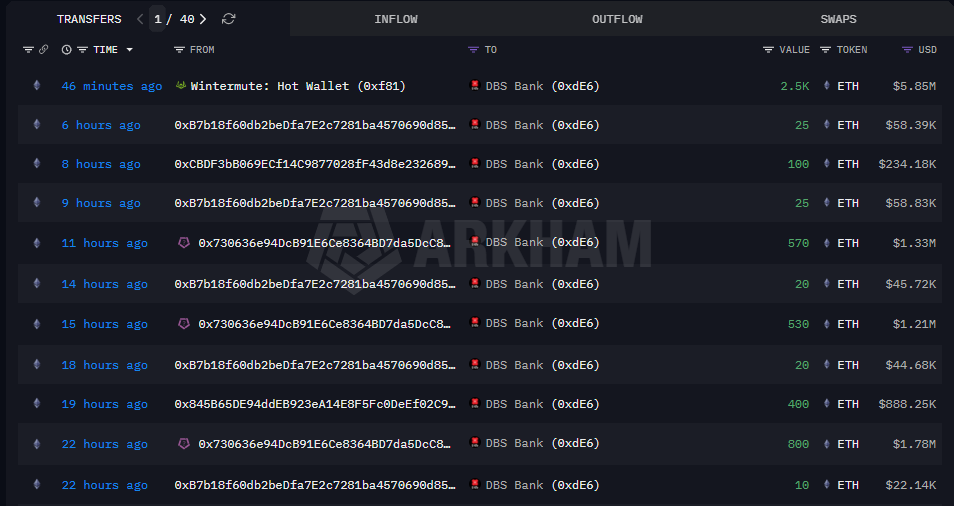Switch to the SWAPS tab
This screenshot has height=506, width=954.
coord(838,19)
